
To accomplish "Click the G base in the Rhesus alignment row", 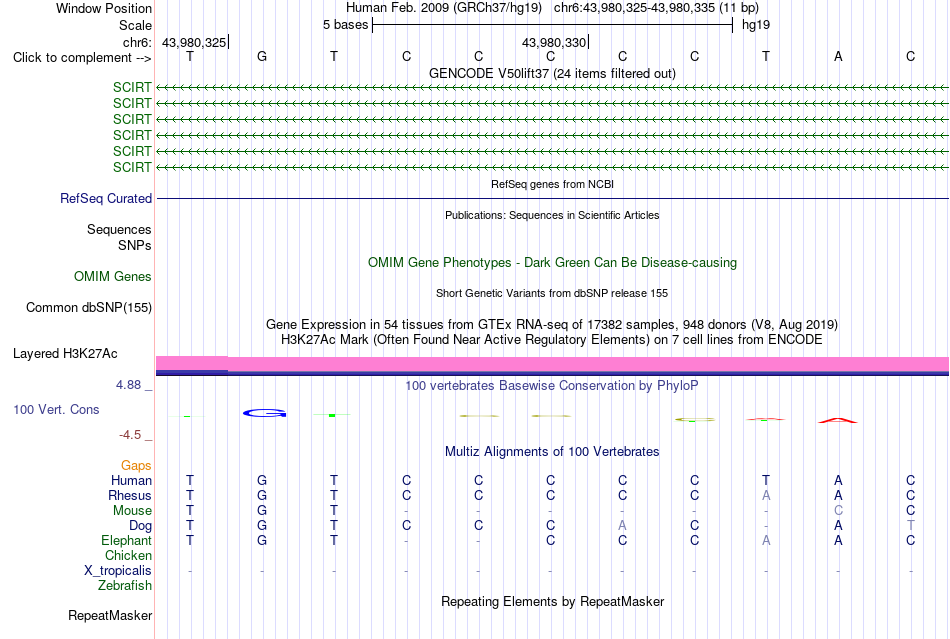I will (262, 495).
